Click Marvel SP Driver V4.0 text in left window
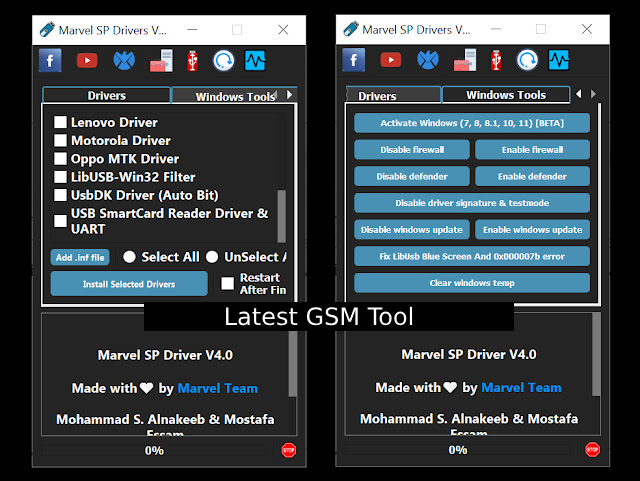 point(165,355)
